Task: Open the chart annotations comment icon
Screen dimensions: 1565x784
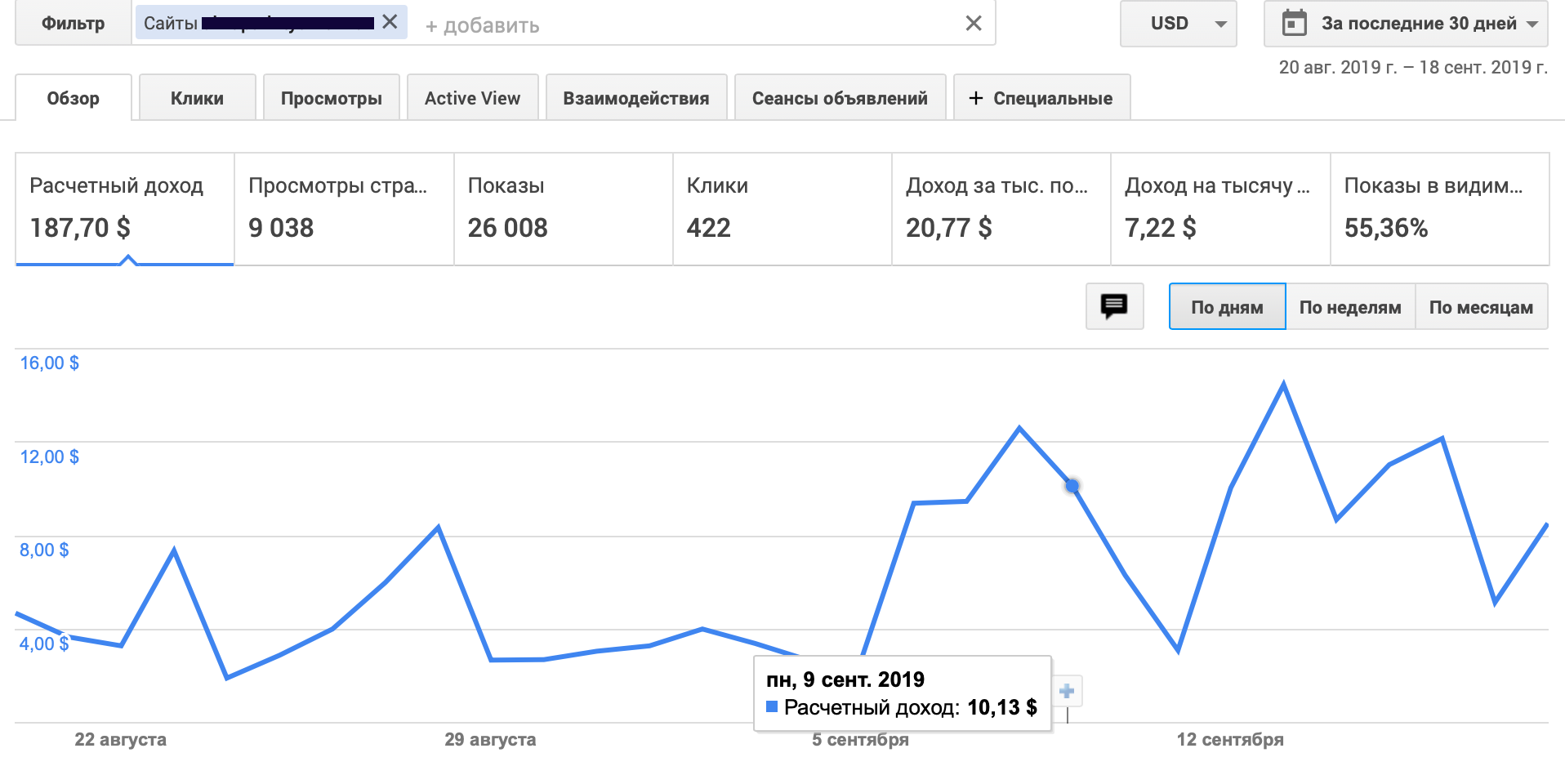Action: point(1114,306)
